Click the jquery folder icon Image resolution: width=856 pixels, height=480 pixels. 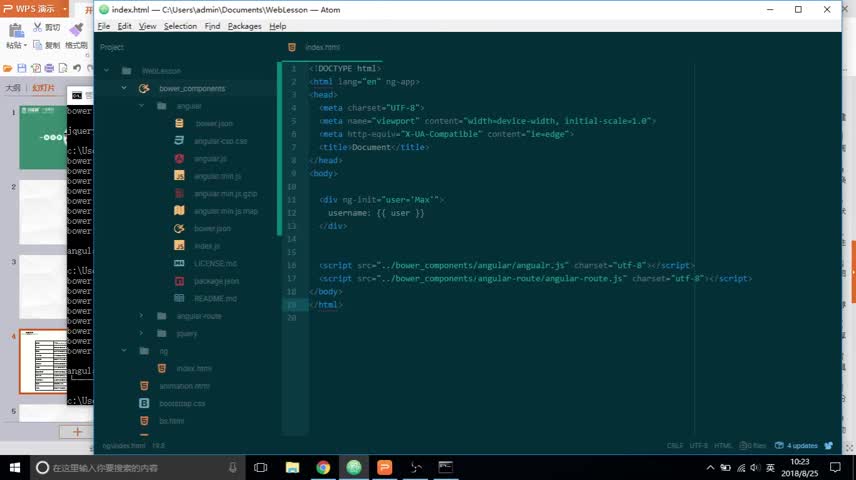(162, 333)
